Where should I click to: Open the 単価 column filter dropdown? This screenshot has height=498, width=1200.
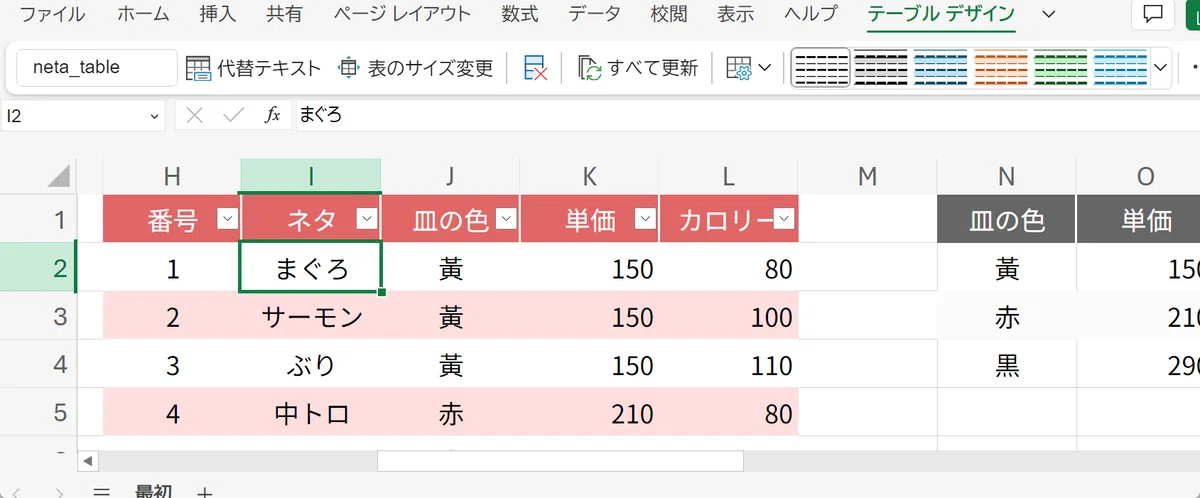tap(646, 220)
